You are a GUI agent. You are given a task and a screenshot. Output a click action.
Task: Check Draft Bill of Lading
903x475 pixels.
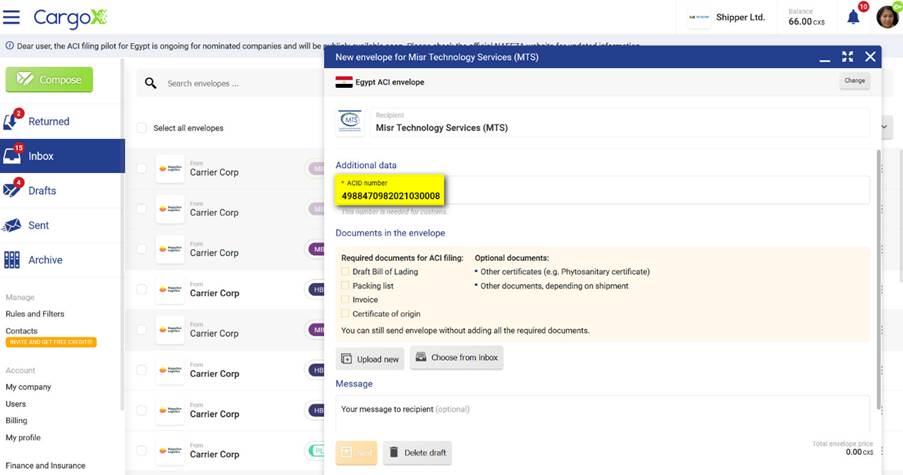tap(345, 271)
